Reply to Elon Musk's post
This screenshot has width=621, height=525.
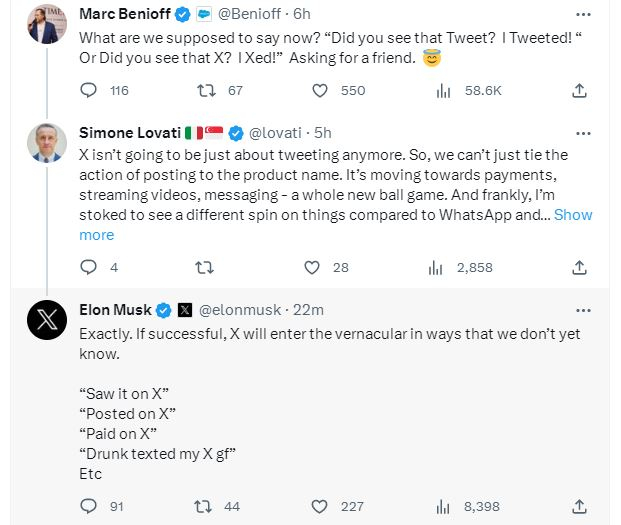pyautogui.click(x=88, y=506)
